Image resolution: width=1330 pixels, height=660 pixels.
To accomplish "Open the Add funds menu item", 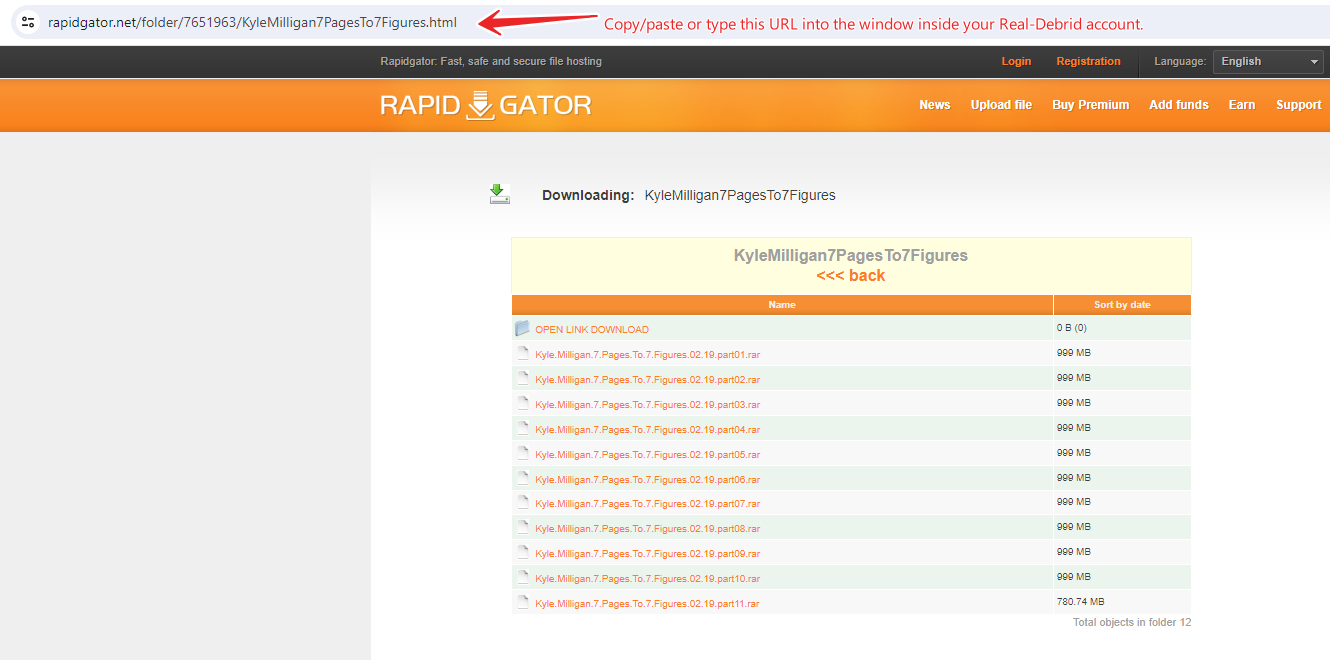I will (1179, 105).
